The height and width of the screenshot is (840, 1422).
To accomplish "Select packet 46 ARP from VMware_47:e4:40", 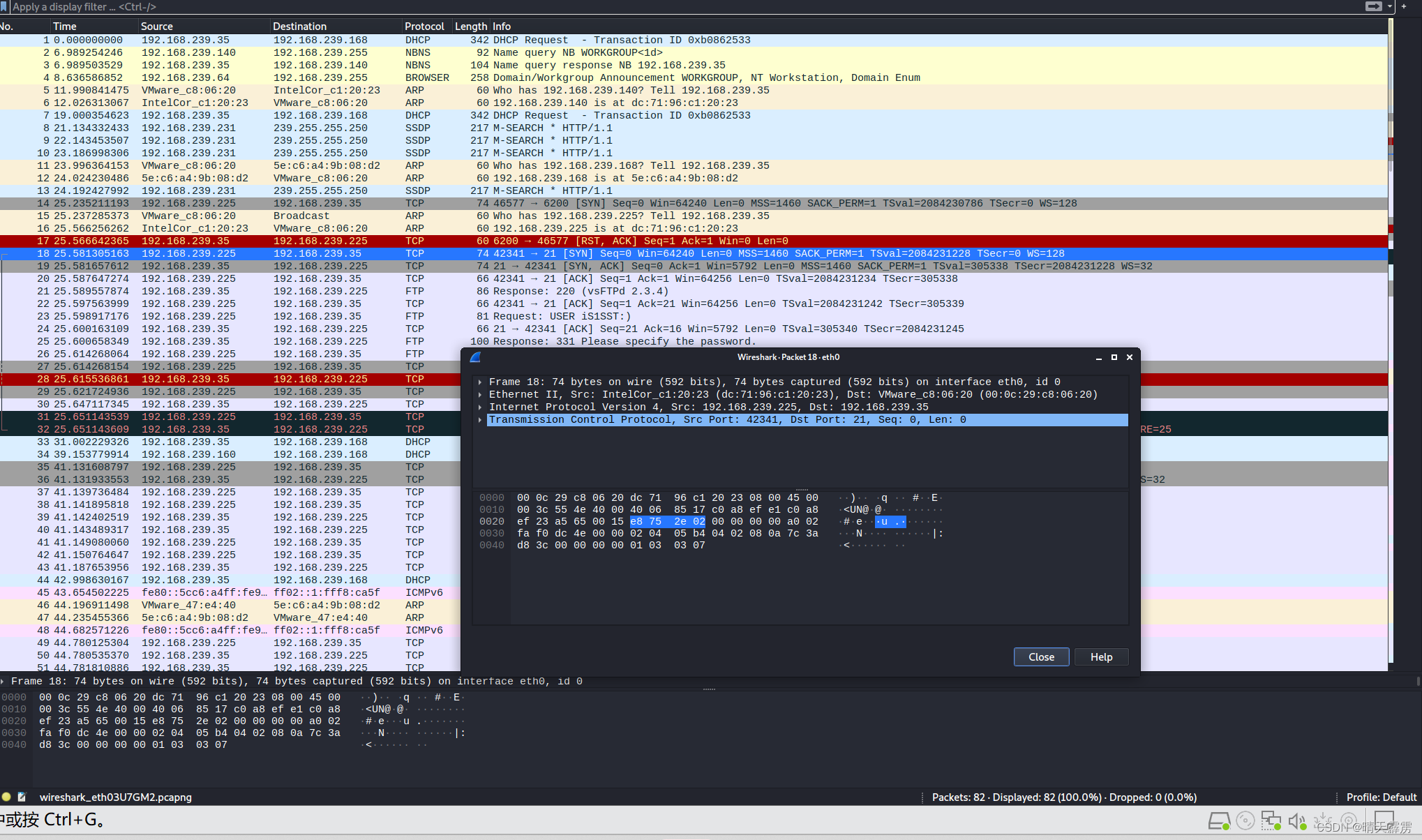I will 230,605.
